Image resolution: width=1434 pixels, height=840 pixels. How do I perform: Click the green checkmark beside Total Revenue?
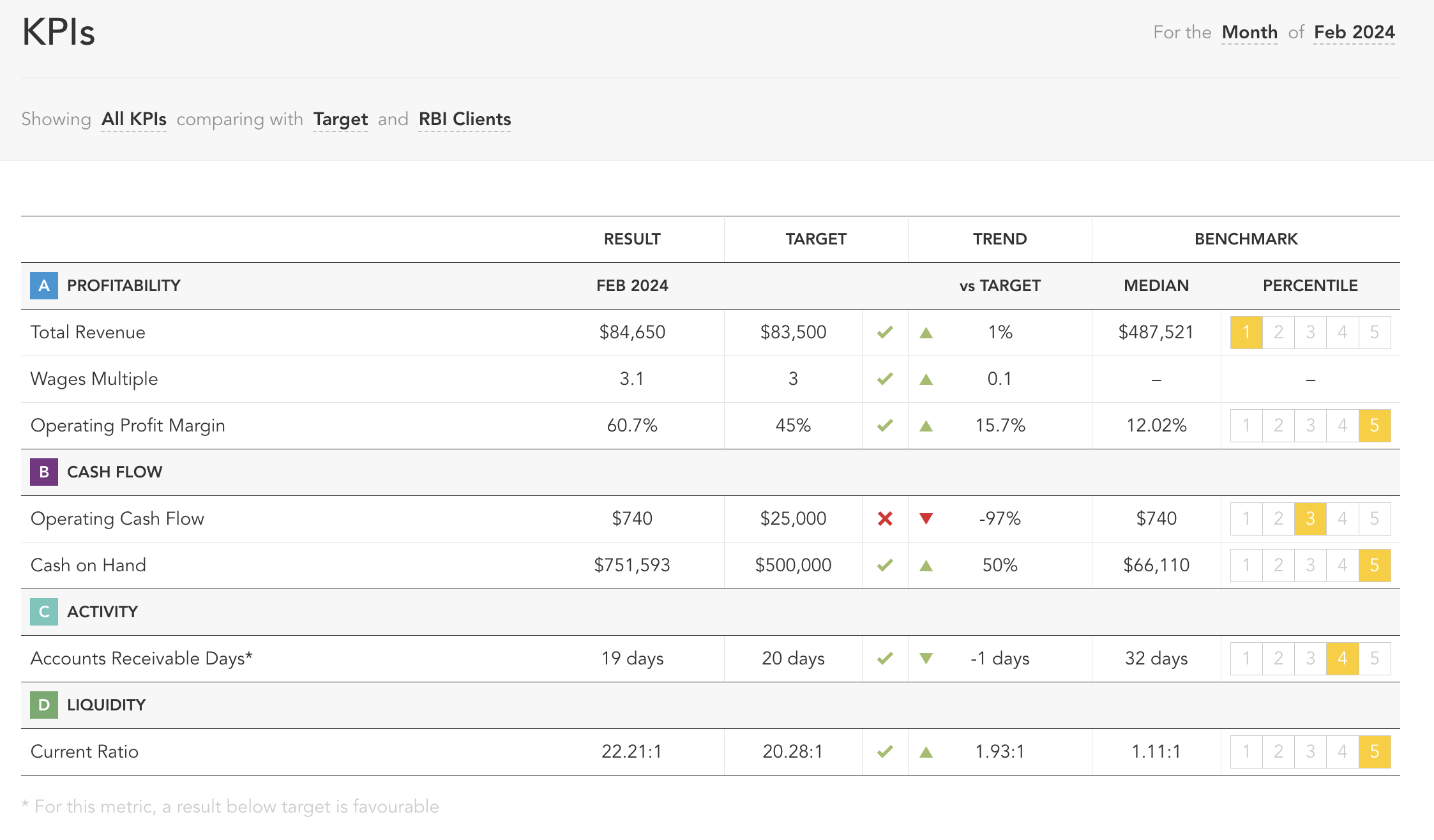(x=886, y=332)
